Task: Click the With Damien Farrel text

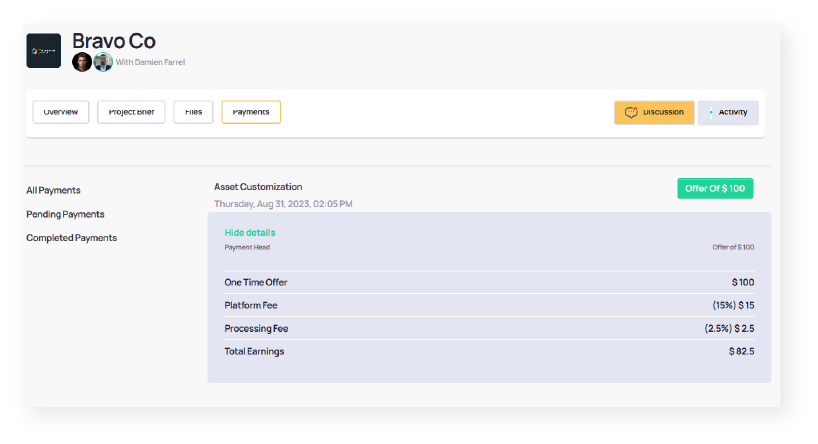Action: point(150,62)
